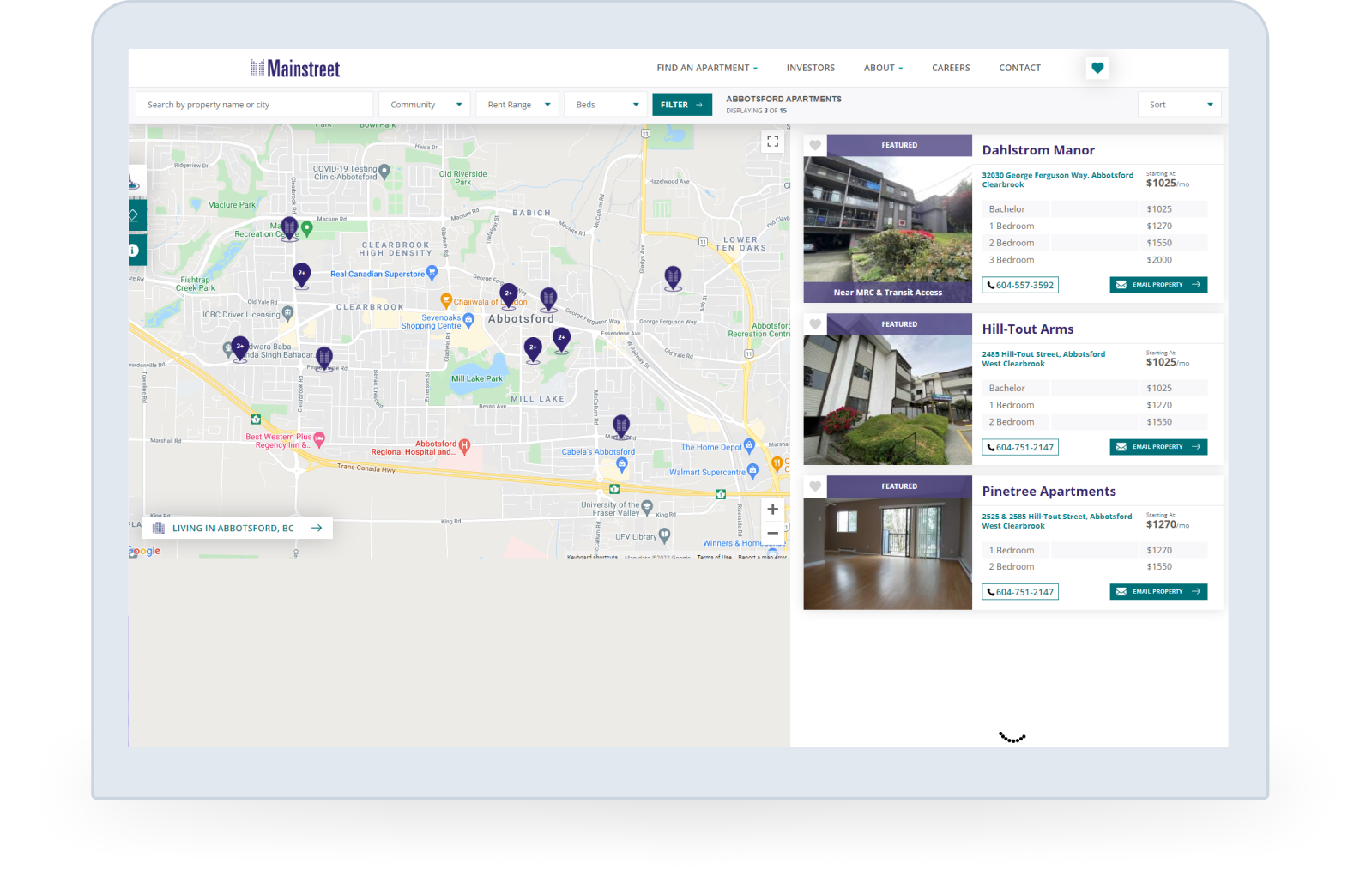This screenshot has width=1372, height=876.
Task: Click COVID-19 Testing Clinic marker
Action: point(384,171)
